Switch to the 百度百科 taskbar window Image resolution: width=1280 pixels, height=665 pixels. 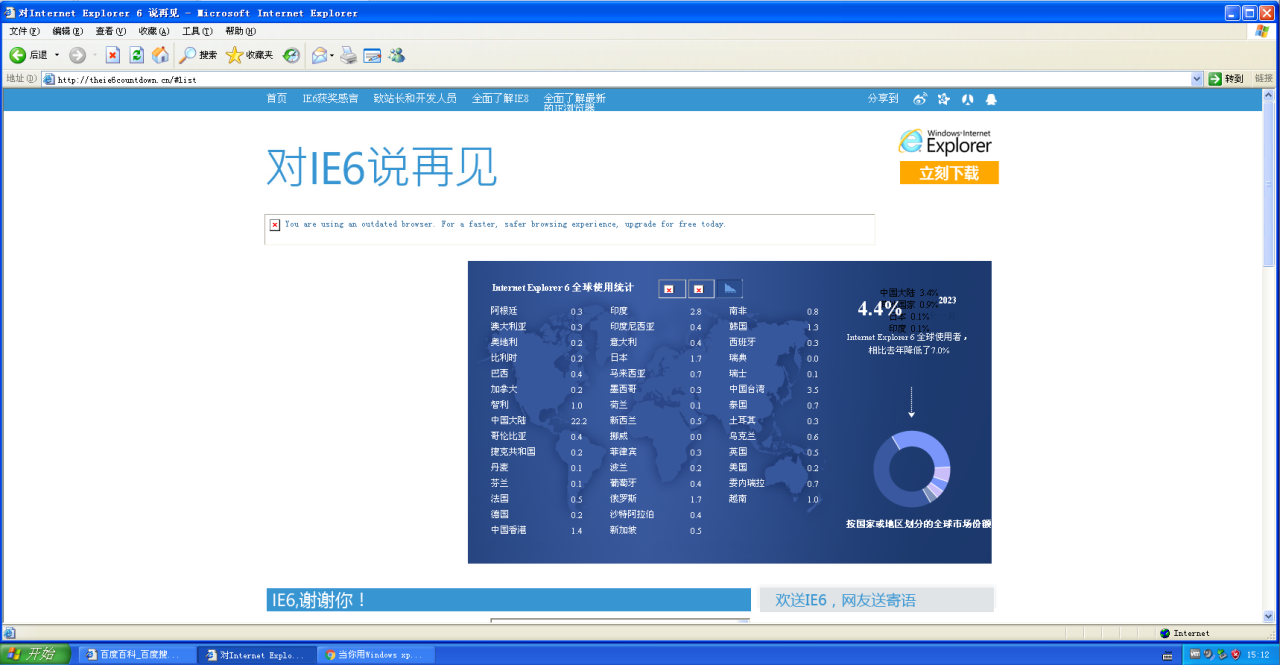[x=137, y=654]
